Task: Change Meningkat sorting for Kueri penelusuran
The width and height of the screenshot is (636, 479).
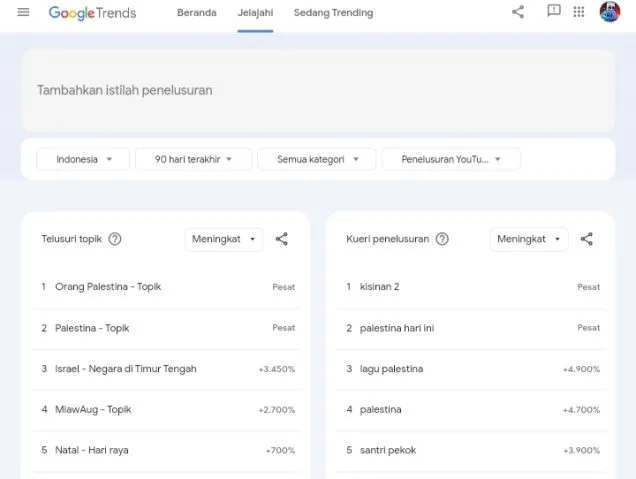Action: (529, 239)
